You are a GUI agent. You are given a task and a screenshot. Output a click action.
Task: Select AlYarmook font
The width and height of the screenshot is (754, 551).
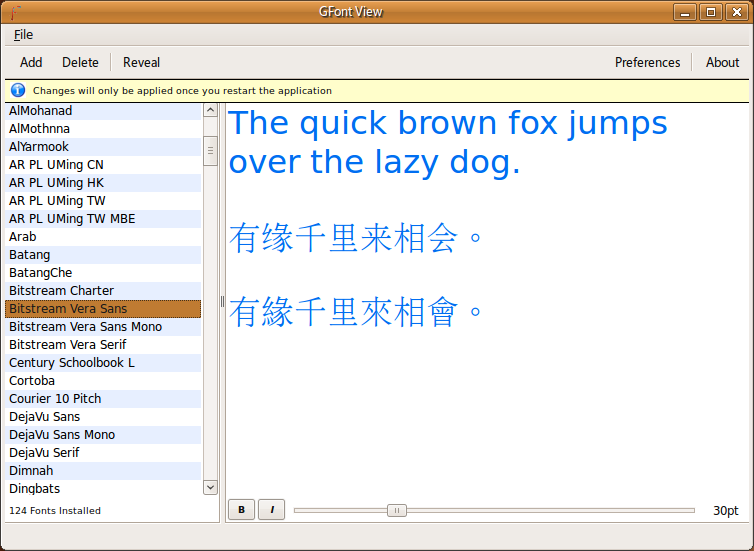click(103, 147)
